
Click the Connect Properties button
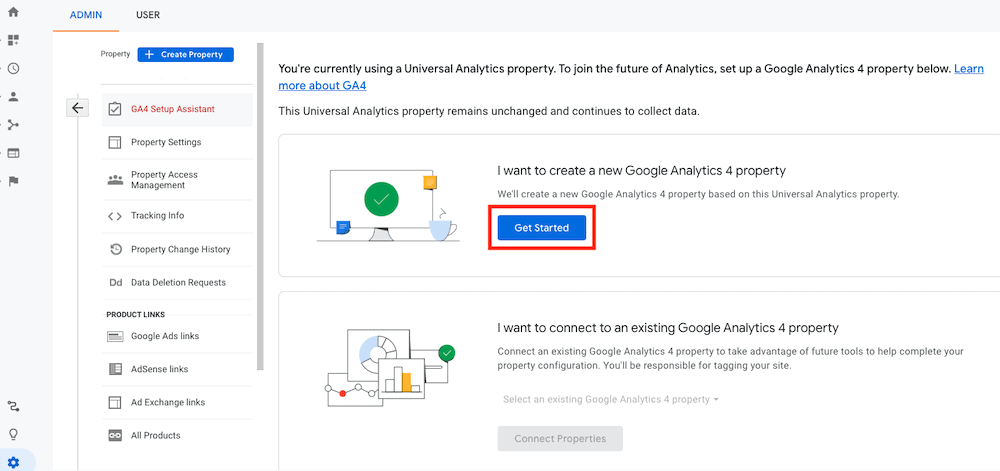560,438
